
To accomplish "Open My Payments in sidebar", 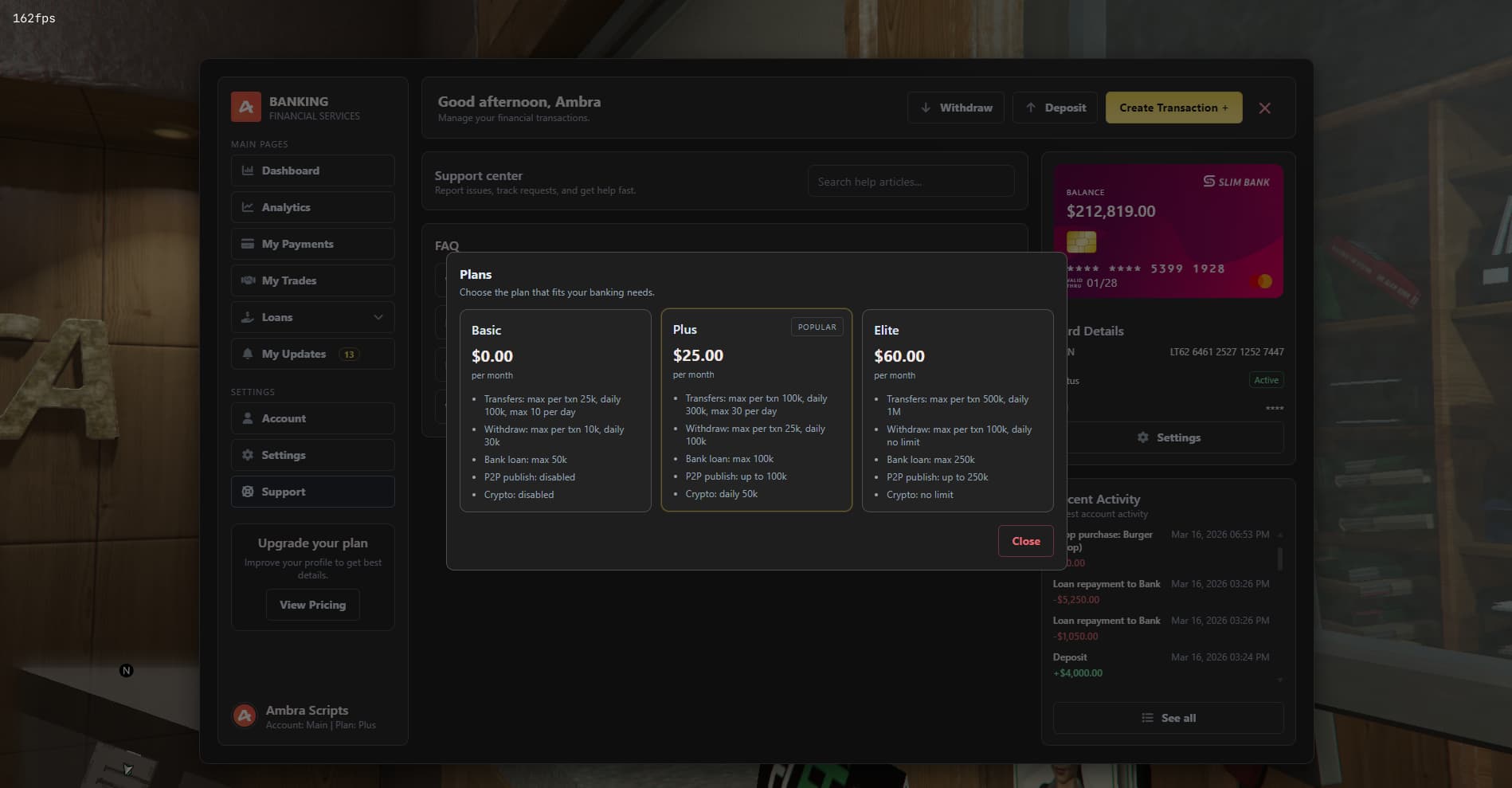I will [x=312, y=244].
